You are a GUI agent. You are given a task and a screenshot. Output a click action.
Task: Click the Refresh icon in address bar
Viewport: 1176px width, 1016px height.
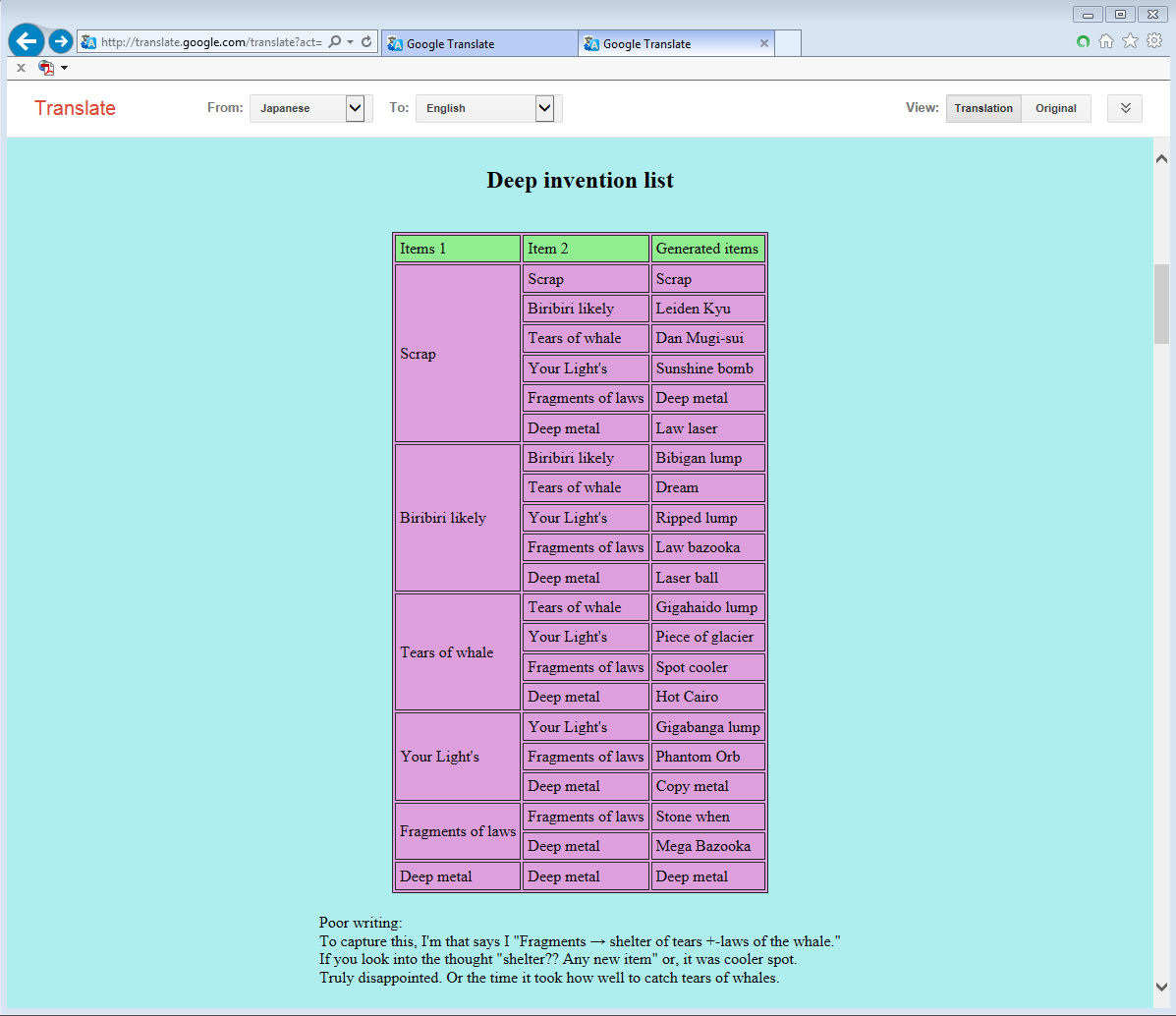click(x=366, y=42)
